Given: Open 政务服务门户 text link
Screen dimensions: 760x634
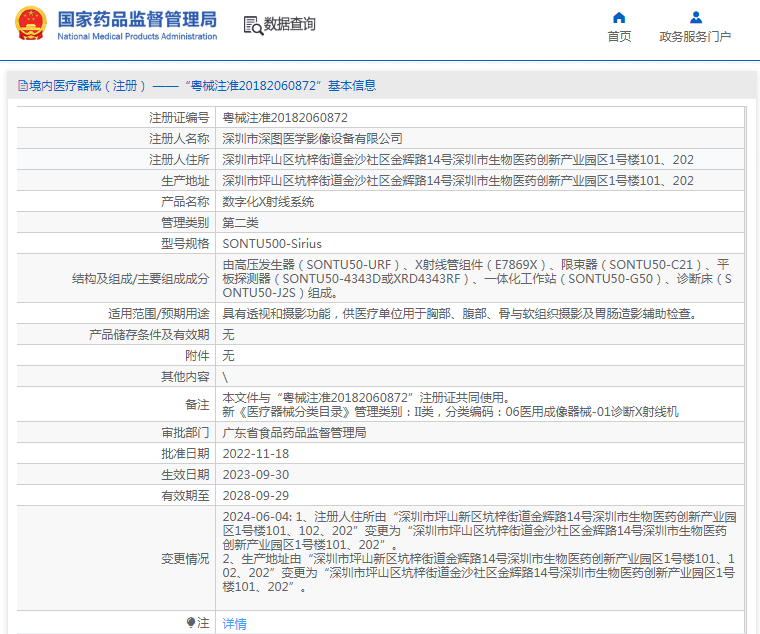Looking at the screenshot, I should point(695,37).
